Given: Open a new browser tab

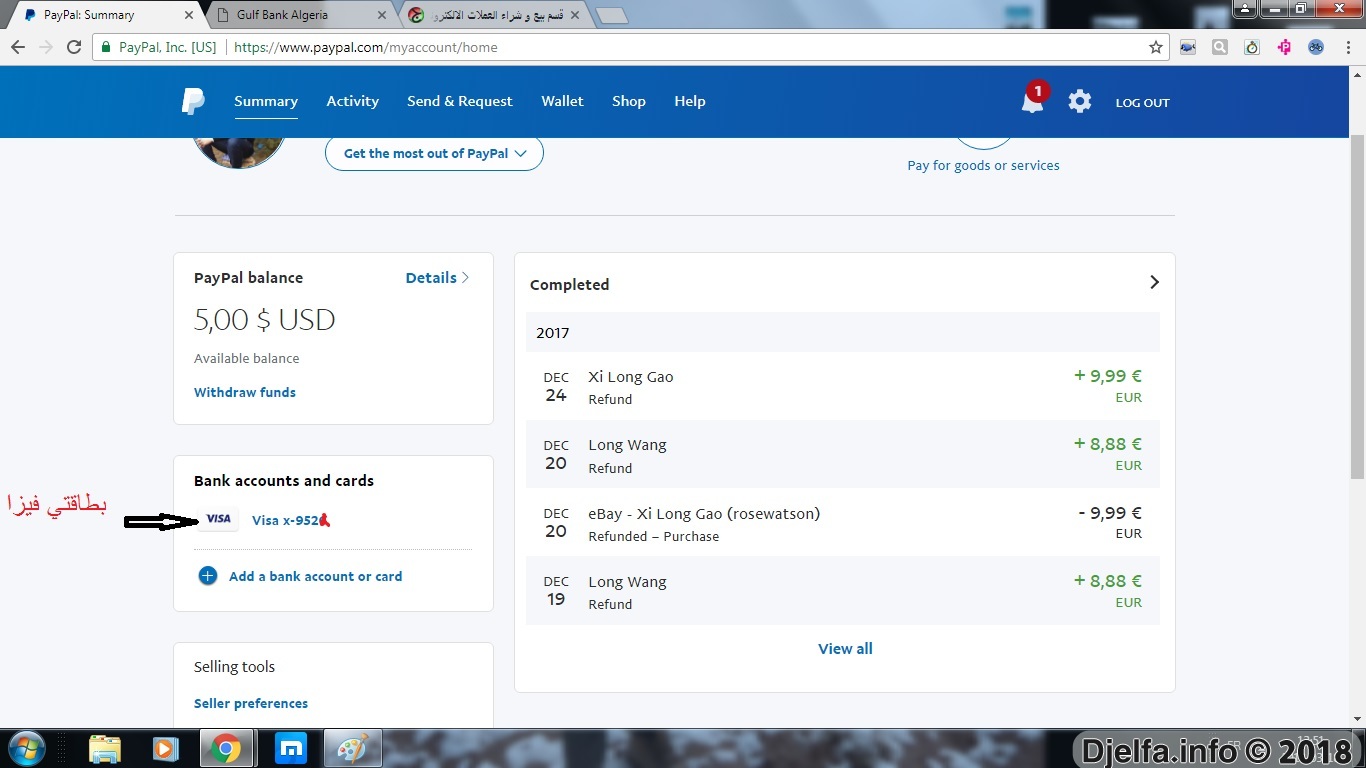Looking at the screenshot, I should [x=611, y=15].
